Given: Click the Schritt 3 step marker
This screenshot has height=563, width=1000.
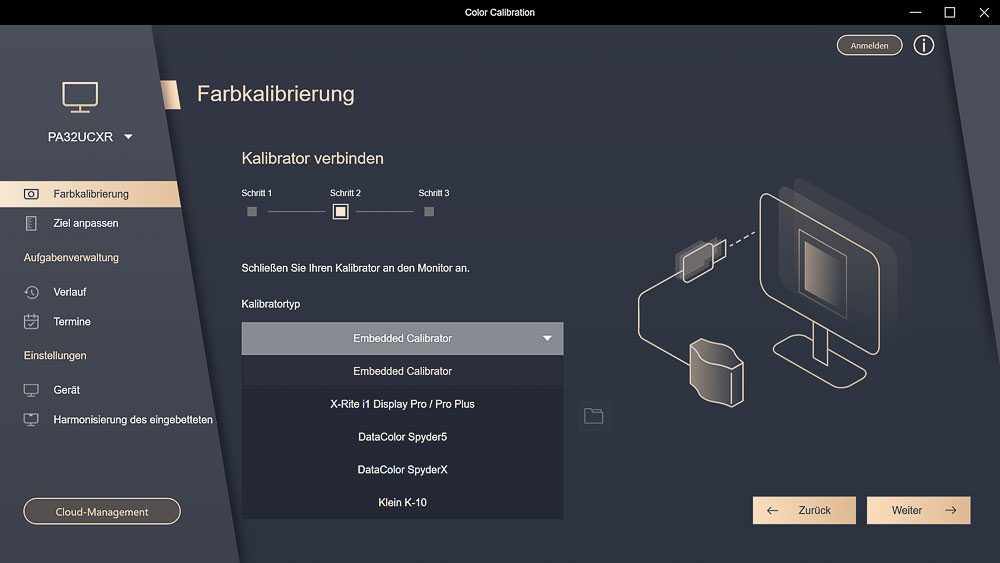Looking at the screenshot, I should (429, 211).
